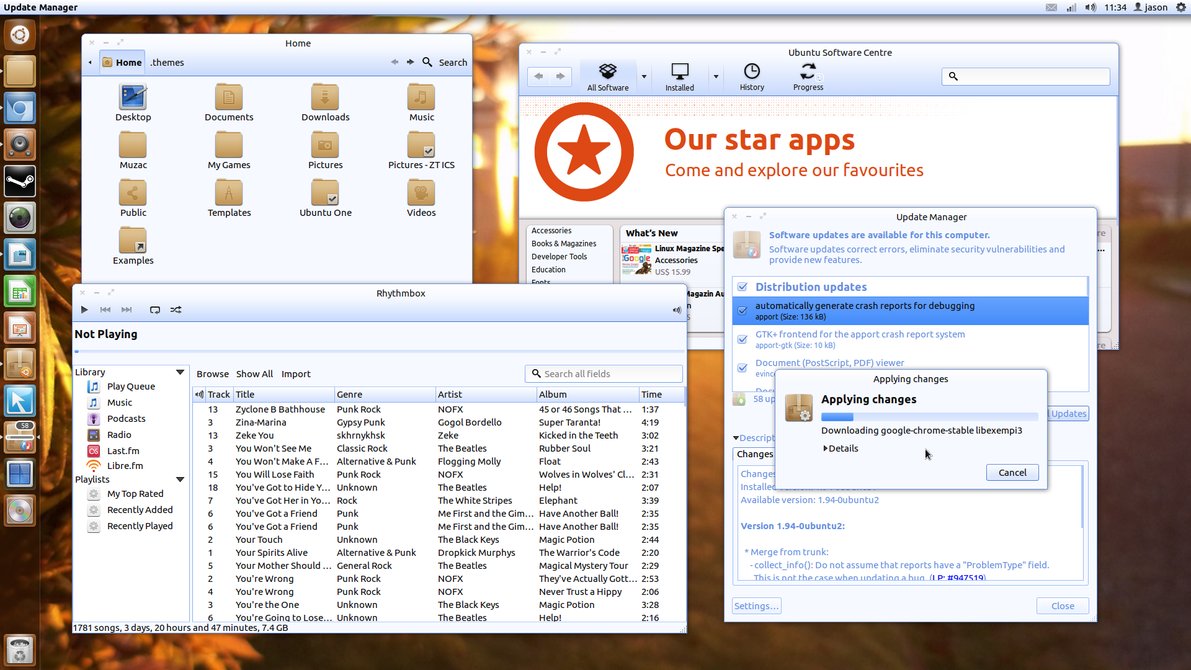Open the LP: #947519 bug link
This screenshot has height=670, width=1191.
958,578
